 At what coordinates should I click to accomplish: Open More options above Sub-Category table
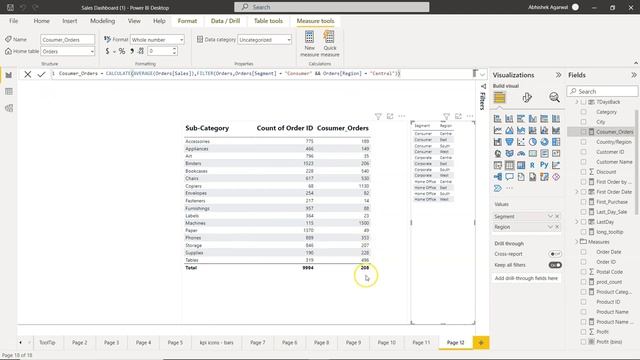tap(402, 117)
